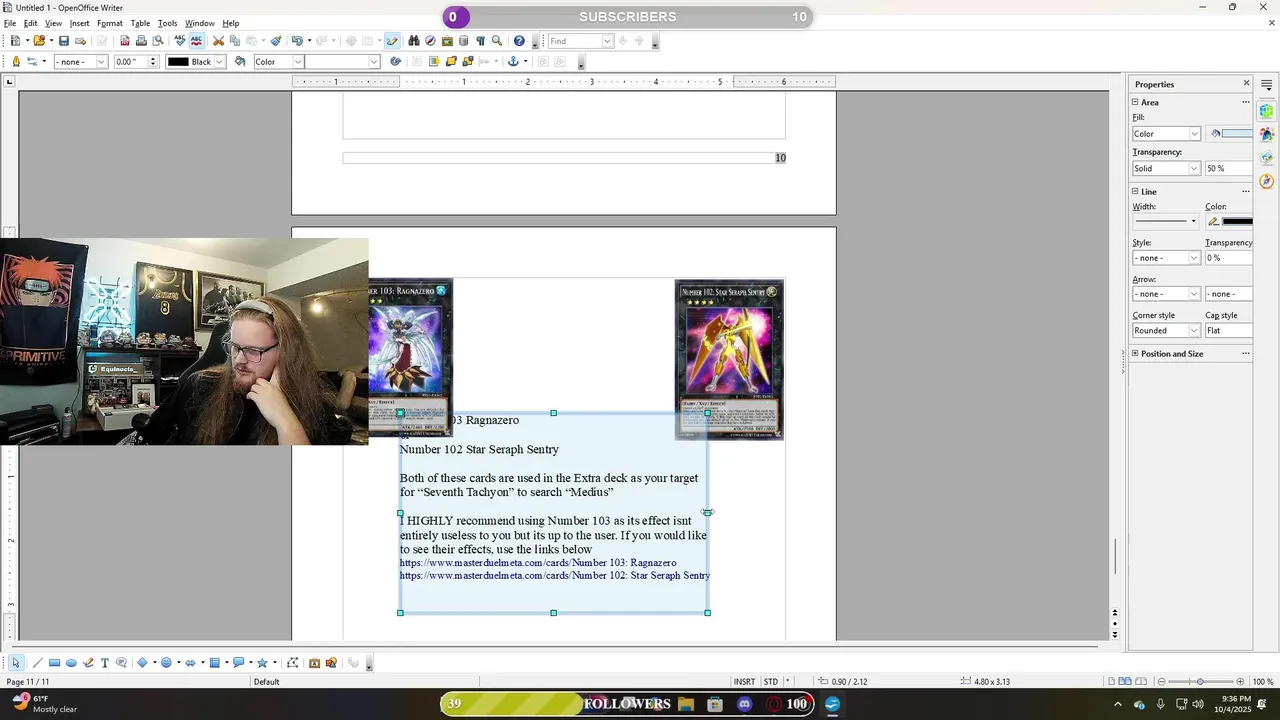
Task: Toggle Edit Points icon in drawing toolbar
Action: [x=292, y=662]
